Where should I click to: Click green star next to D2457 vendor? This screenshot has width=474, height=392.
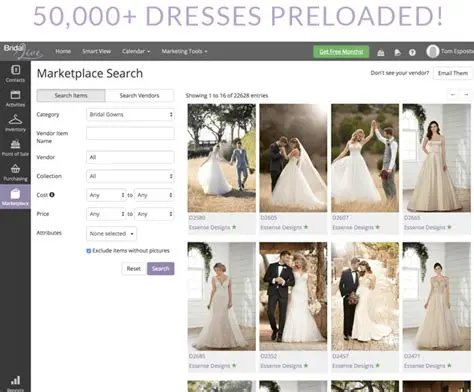378,365
